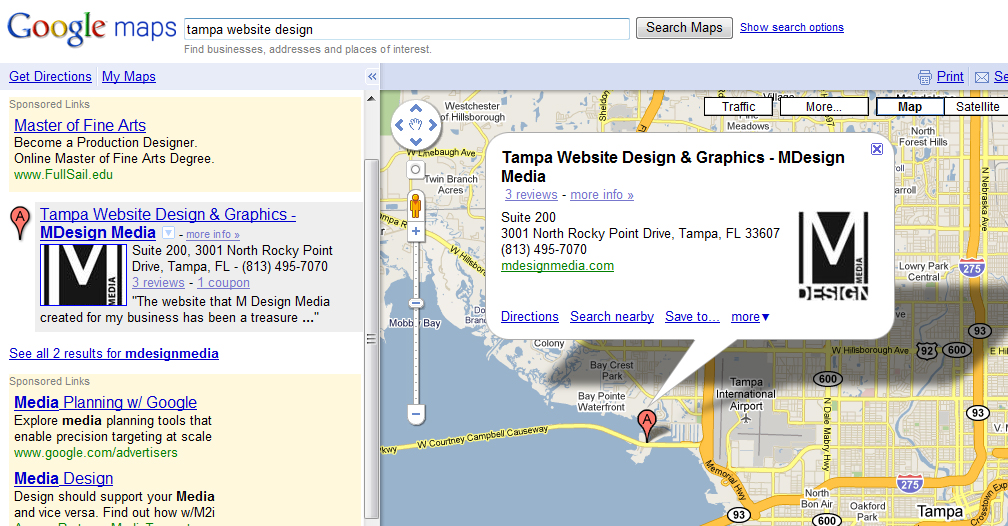Click the 'Tampa' city label on map
Screen dimensions: 1008x526
tap(940, 512)
